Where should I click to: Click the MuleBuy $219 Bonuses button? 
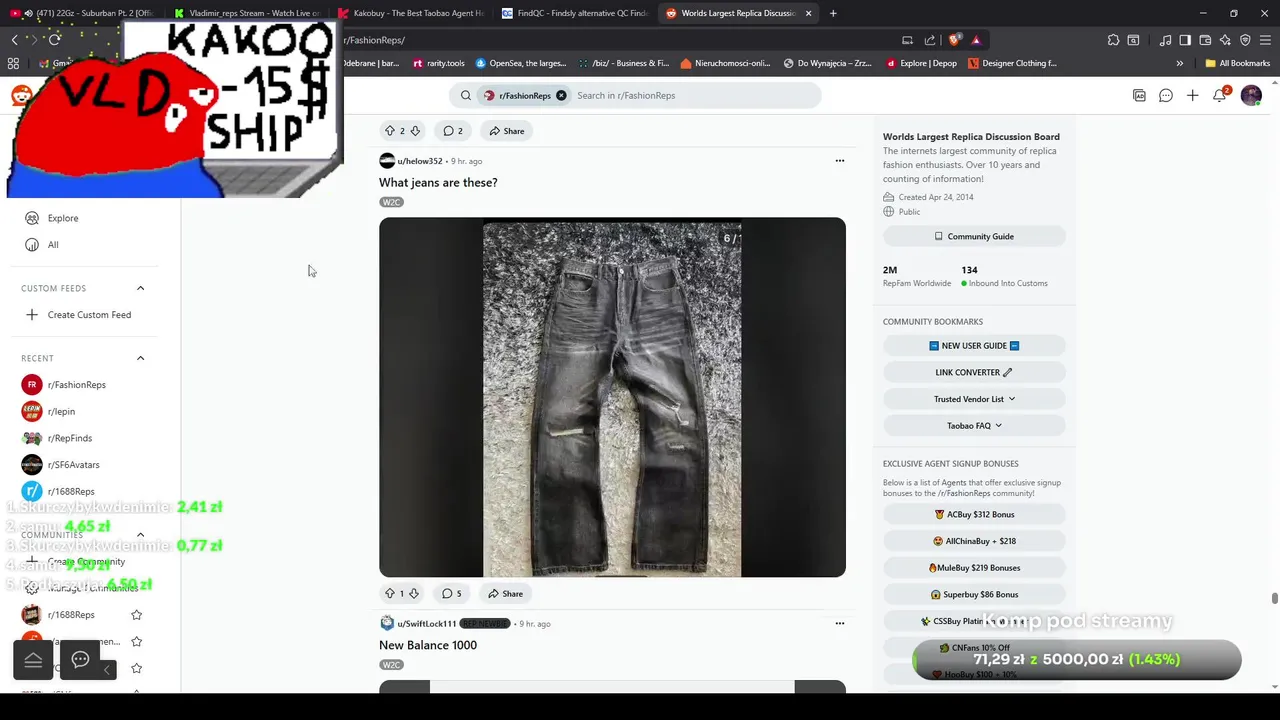974,568
